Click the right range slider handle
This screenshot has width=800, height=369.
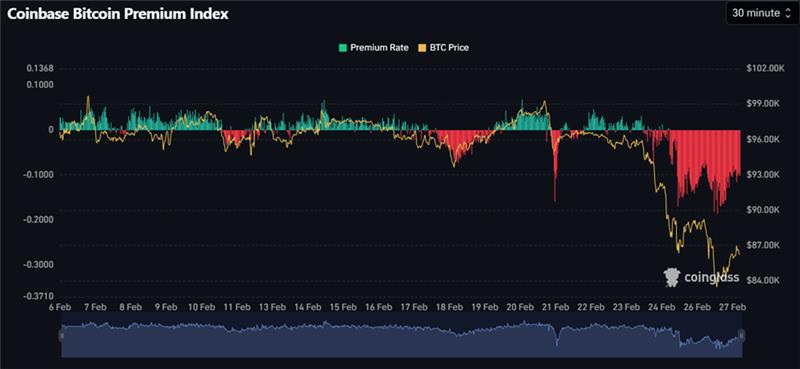coord(742,335)
